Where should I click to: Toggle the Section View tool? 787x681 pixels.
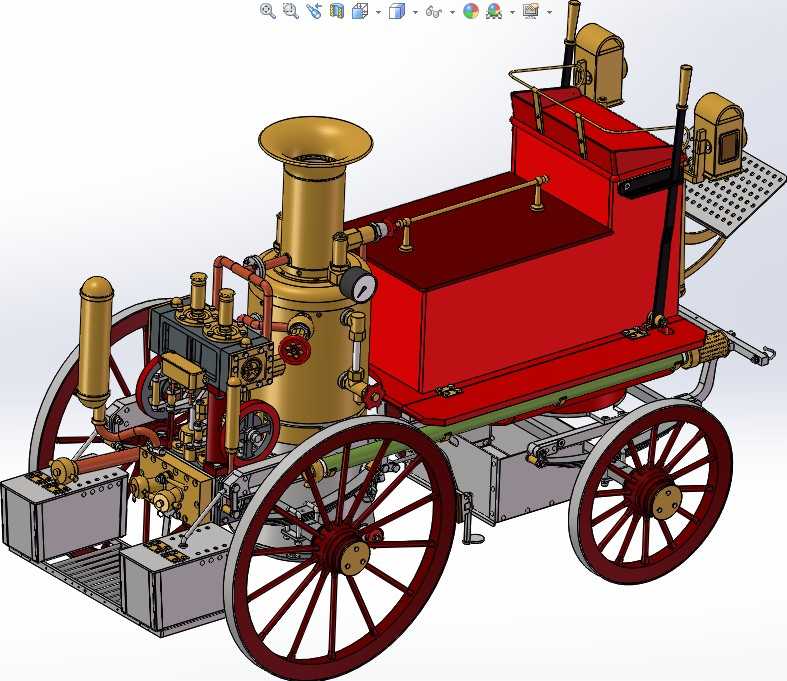337,11
